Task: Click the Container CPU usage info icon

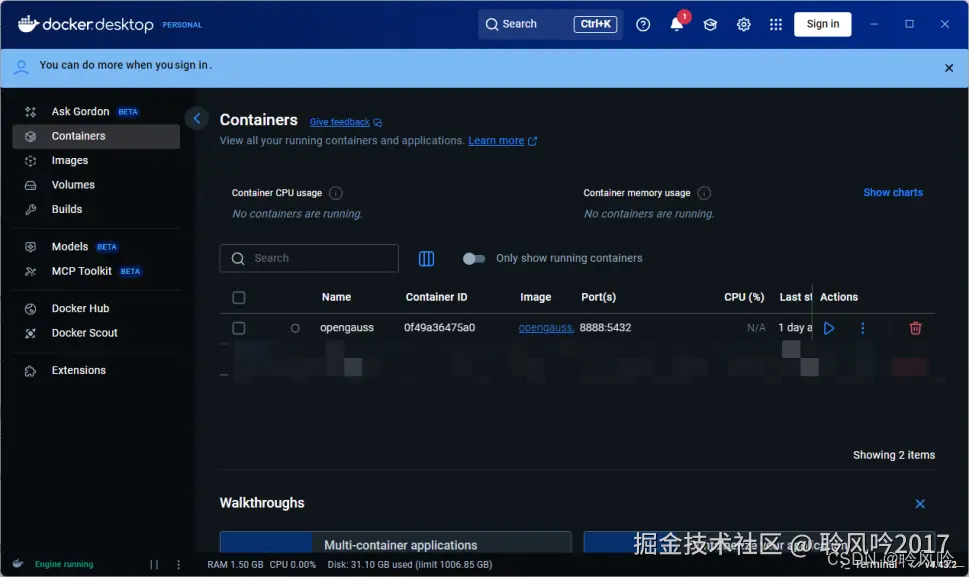Action: [x=336, y=193]
